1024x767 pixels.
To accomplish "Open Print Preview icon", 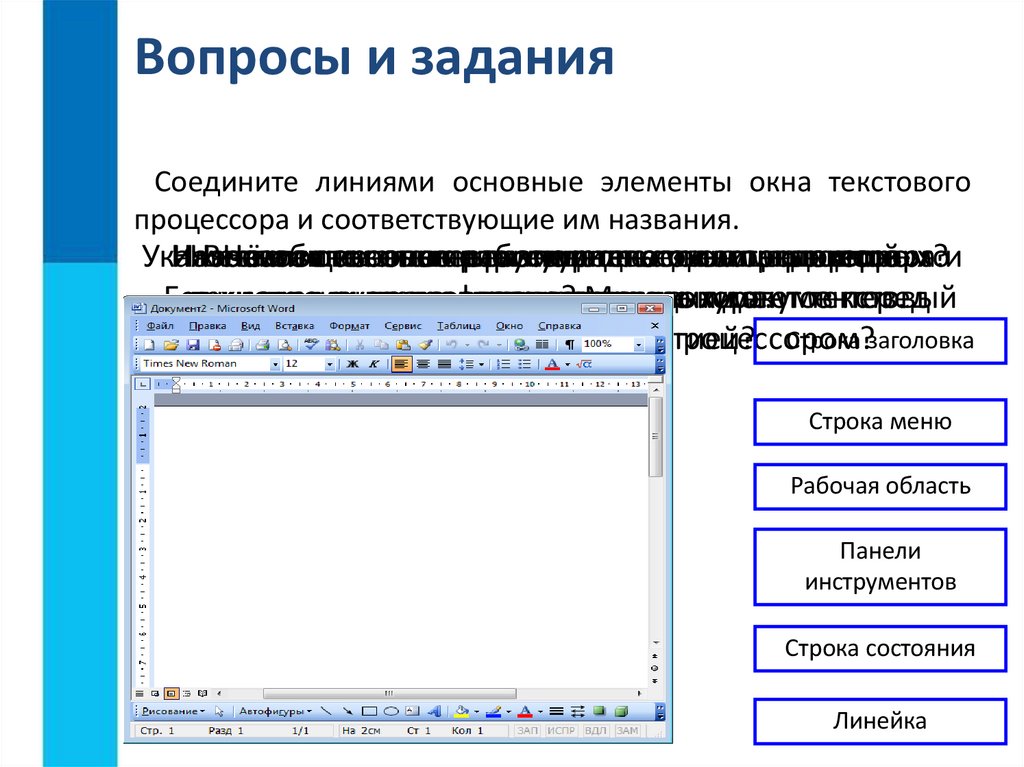I will 284,344.
